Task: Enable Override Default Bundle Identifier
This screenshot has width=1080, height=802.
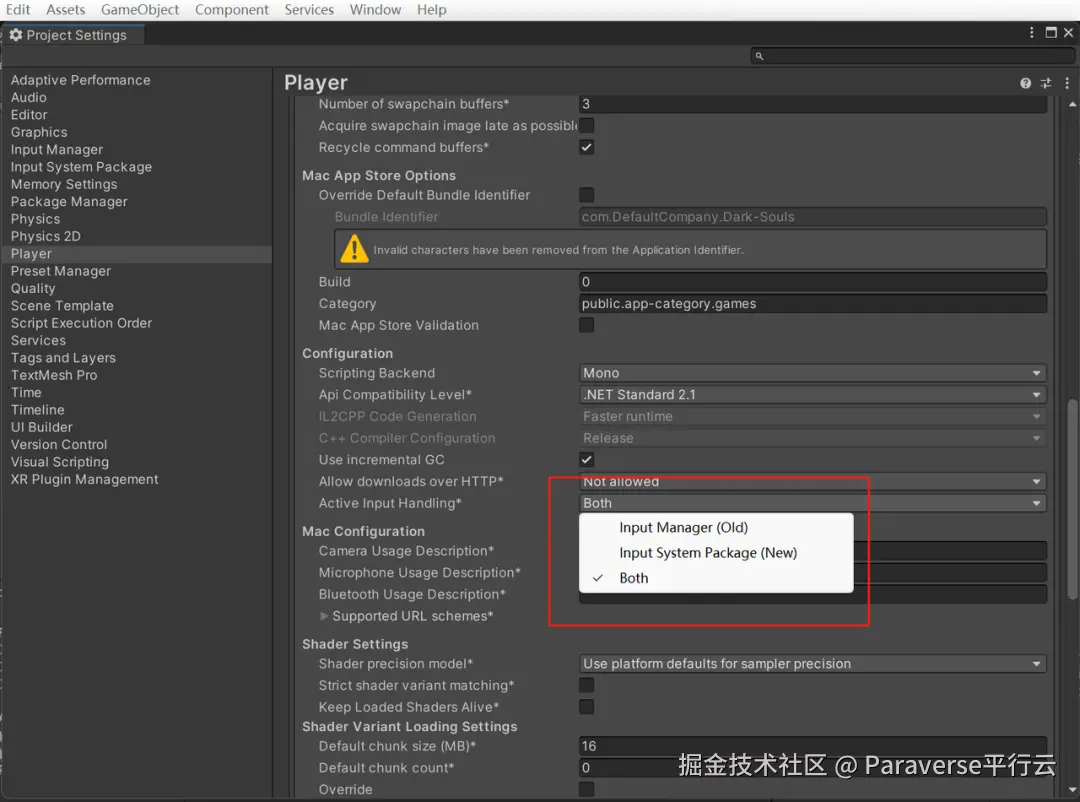Action: click(x=586, y=195)
